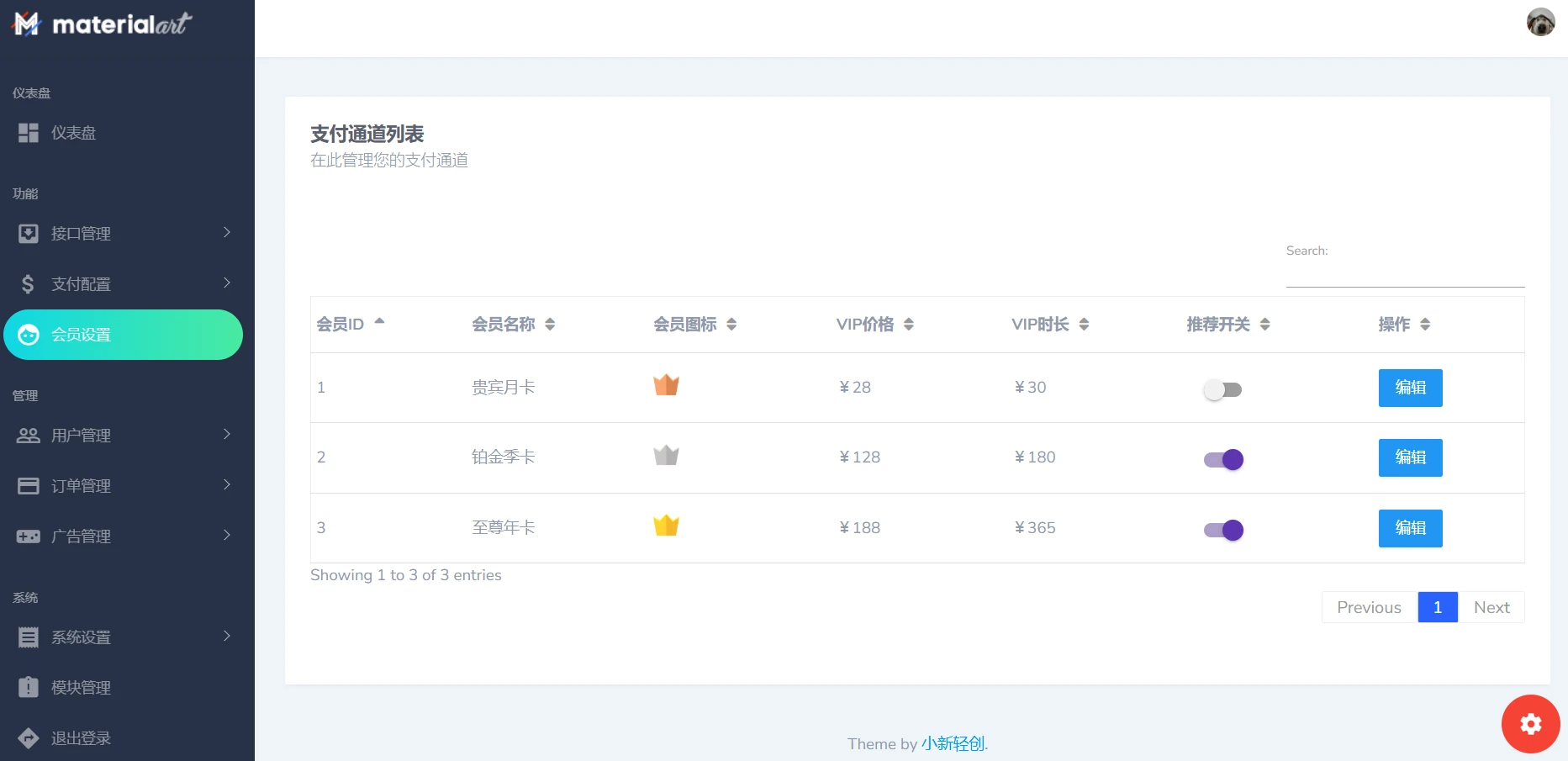This screenshot has height=761, width=1568.
Task: Open 用户管理 via its people icon
Action: point(28,435)
